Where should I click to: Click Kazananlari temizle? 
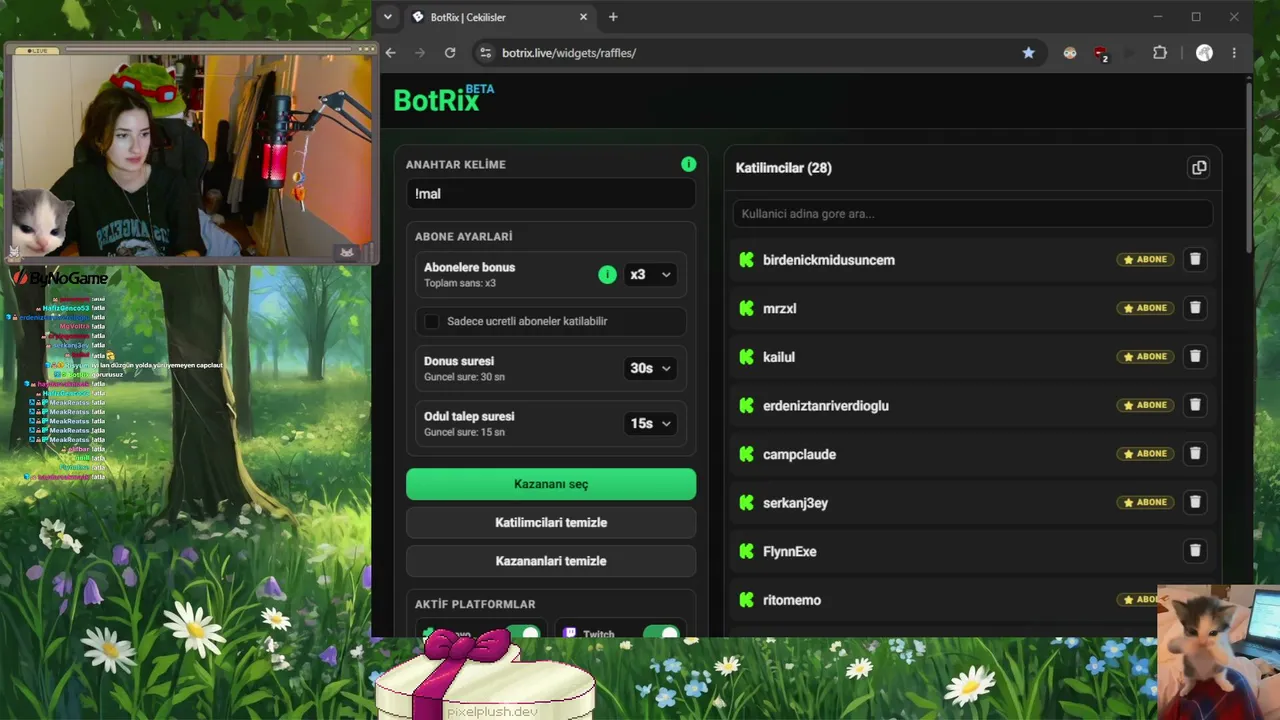click(551, 561)
